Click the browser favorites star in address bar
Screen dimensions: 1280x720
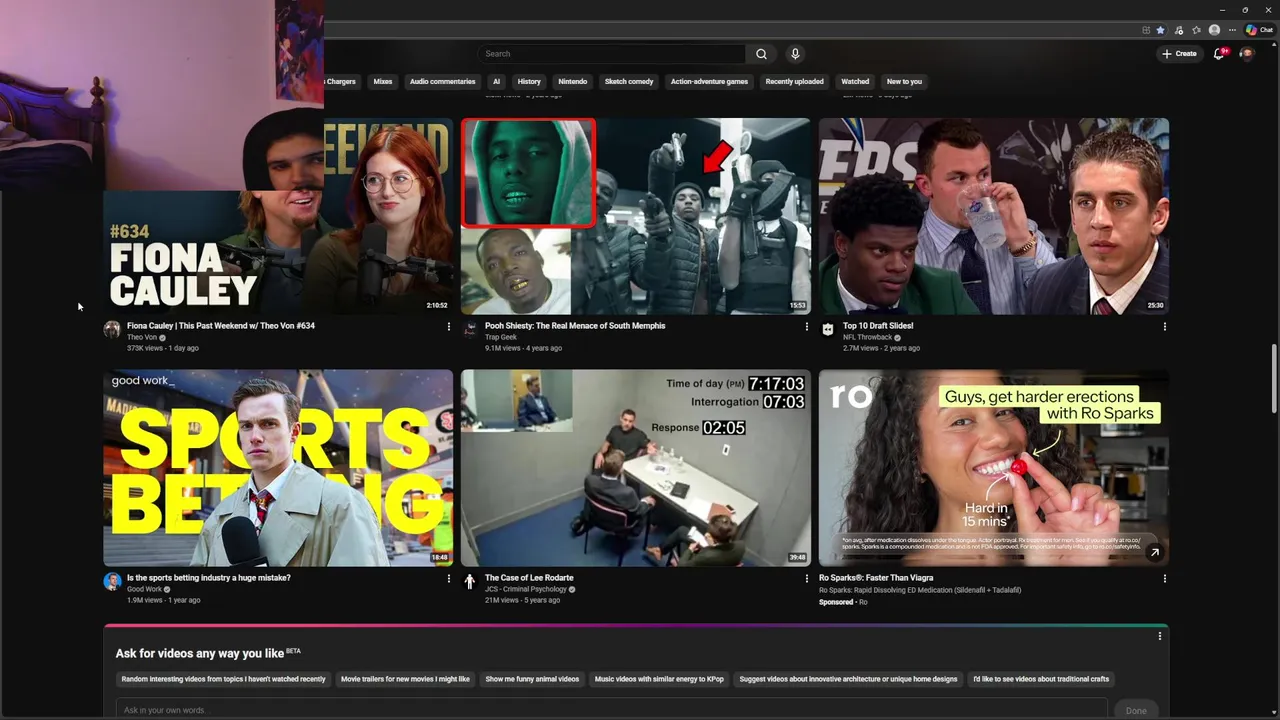coord(1160,30)
